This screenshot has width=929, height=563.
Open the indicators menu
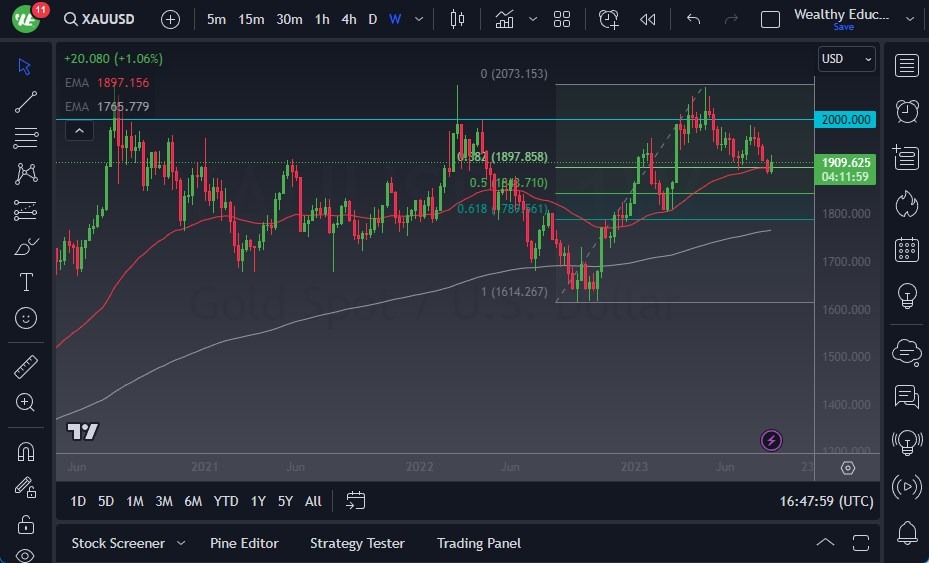click(x=504, y=20)
